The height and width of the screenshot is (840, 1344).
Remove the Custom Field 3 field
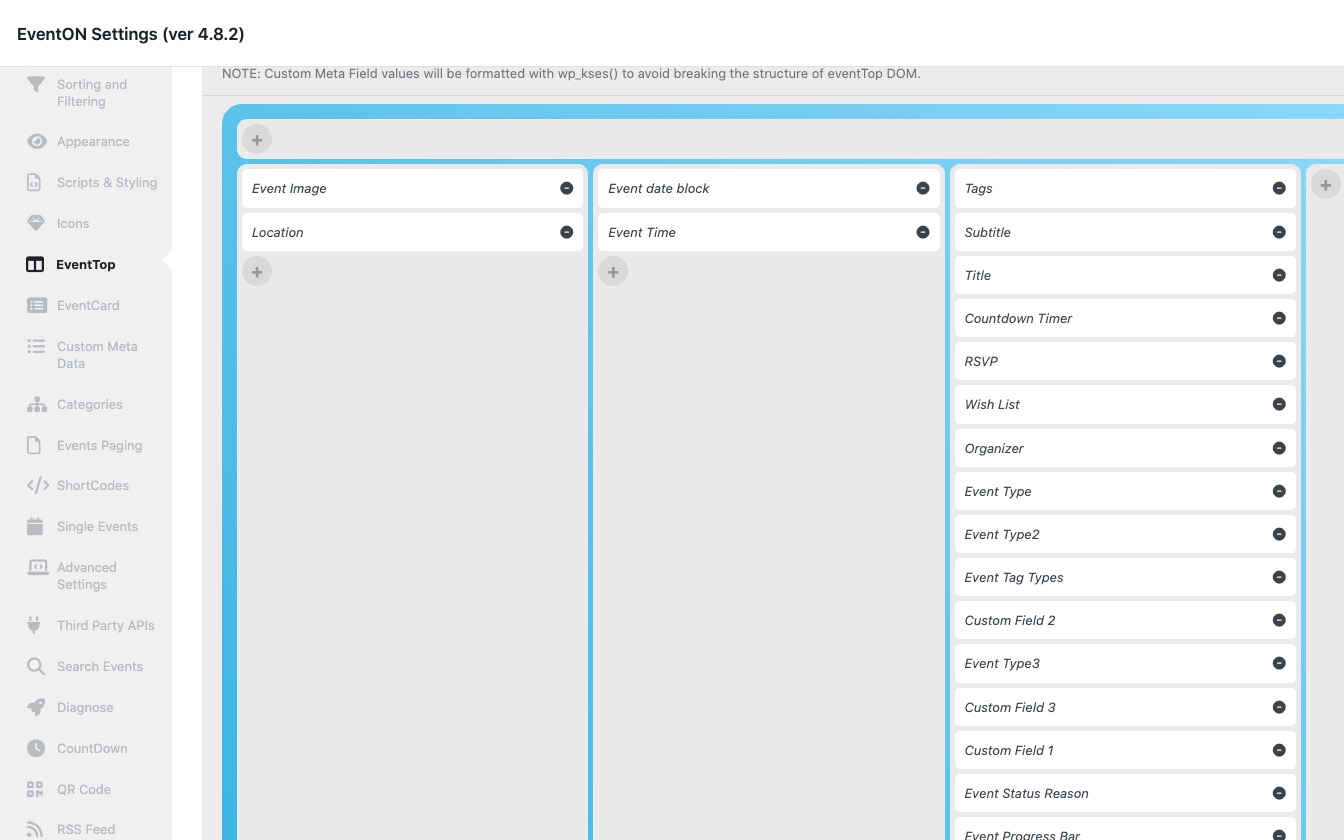click(x=1279, y=707)
